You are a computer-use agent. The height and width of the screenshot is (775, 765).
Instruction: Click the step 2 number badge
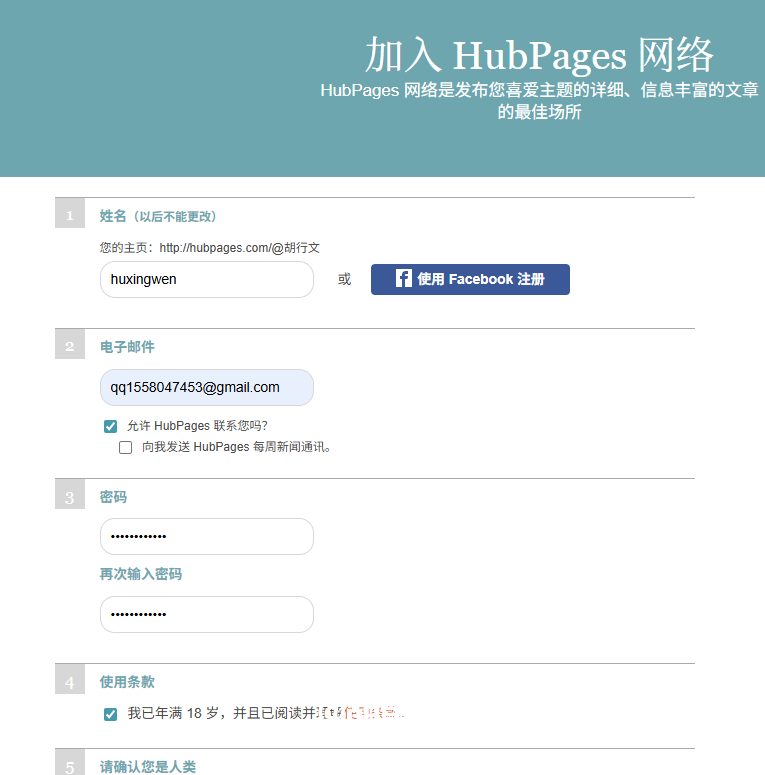tap(69, 347)
